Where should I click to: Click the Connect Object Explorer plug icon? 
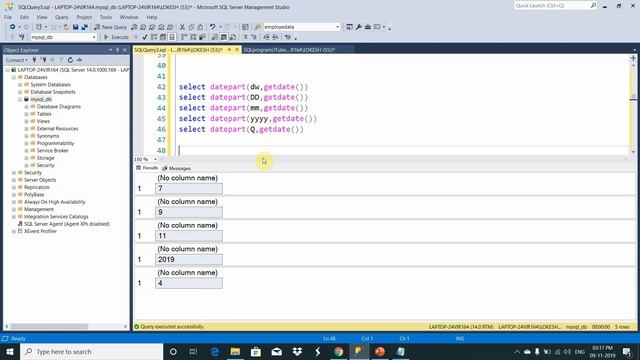(34, 60)
